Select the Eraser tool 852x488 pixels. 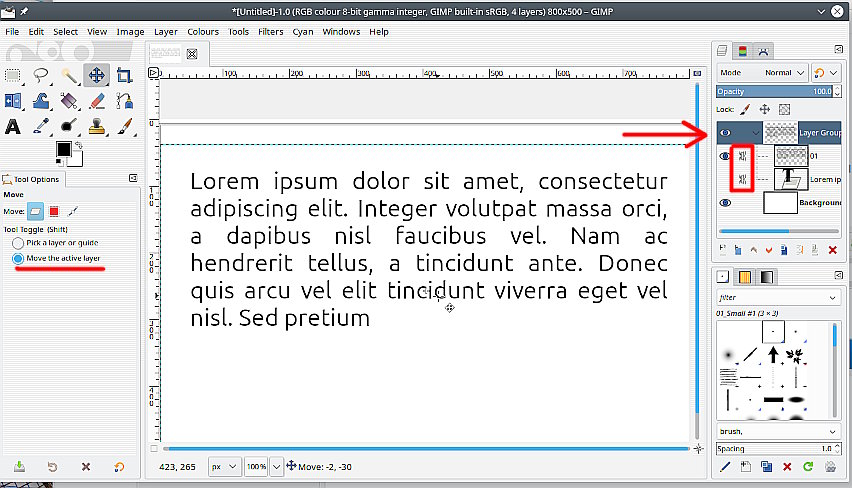coord(97,101)
